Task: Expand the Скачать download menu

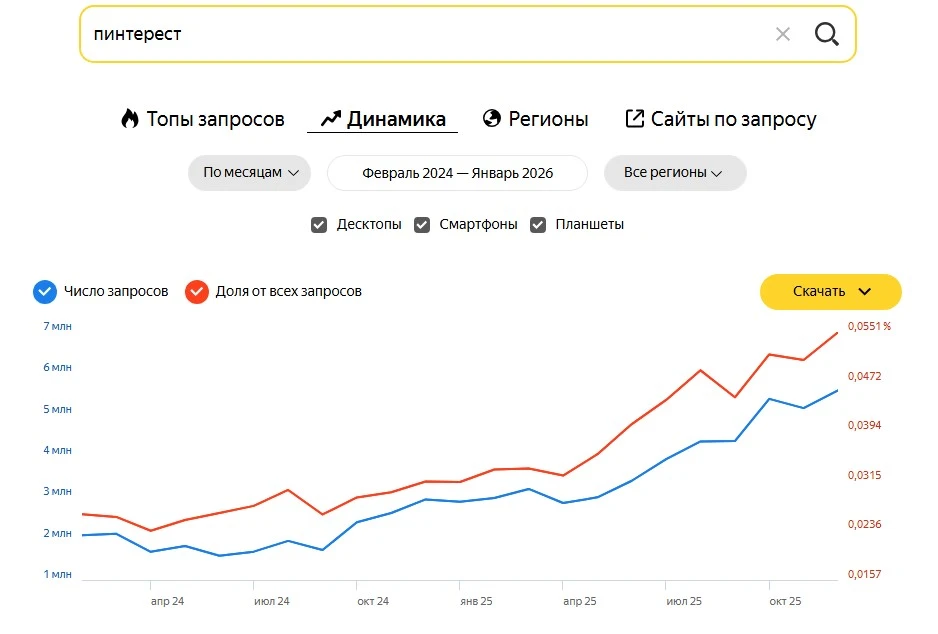Action: [830, 292]
